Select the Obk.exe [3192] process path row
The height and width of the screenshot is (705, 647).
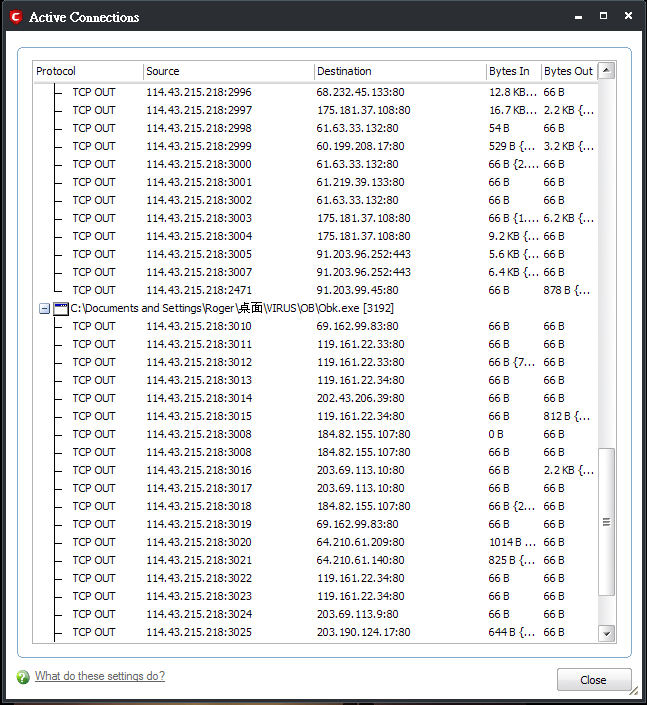coord(232,308)
